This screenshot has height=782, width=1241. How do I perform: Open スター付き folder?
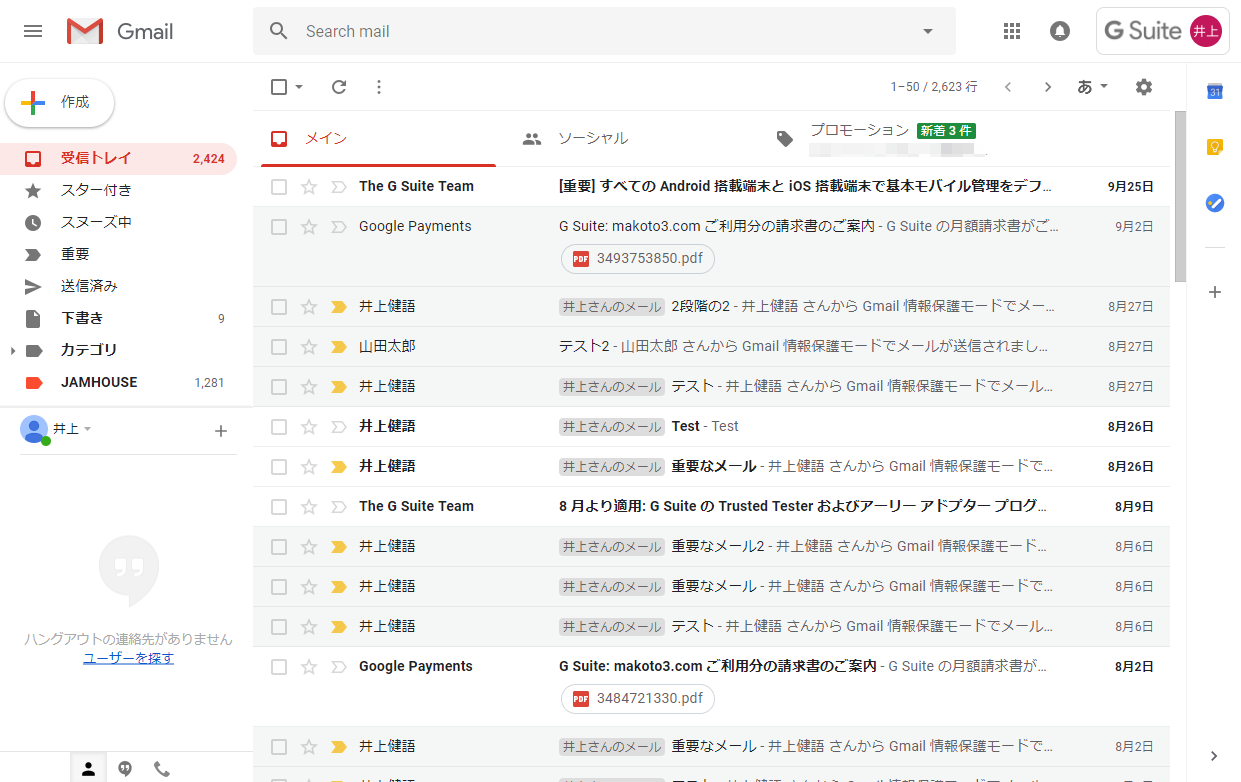(x=118, y=190)
